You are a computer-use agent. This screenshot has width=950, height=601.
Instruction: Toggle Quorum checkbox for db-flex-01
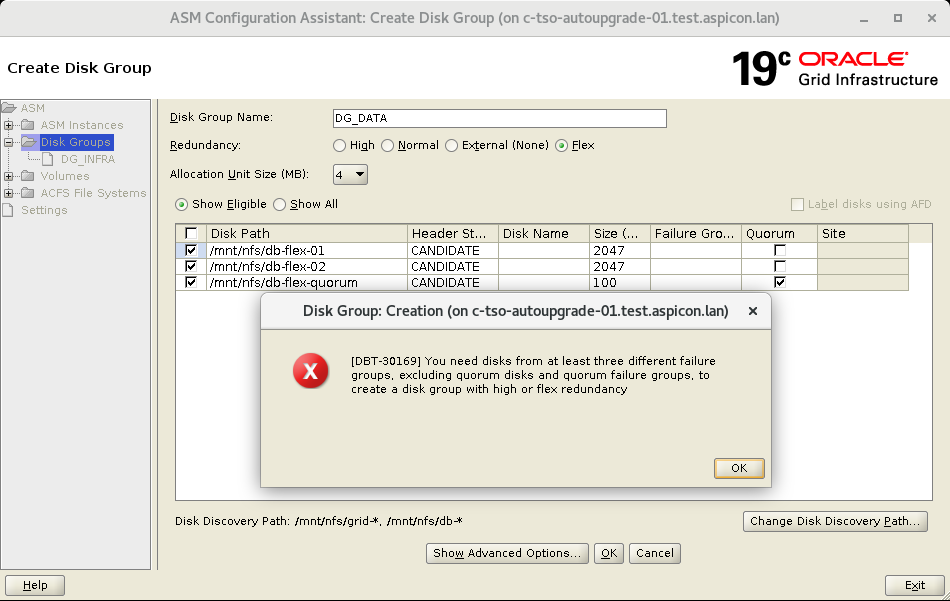coord(780,250)
